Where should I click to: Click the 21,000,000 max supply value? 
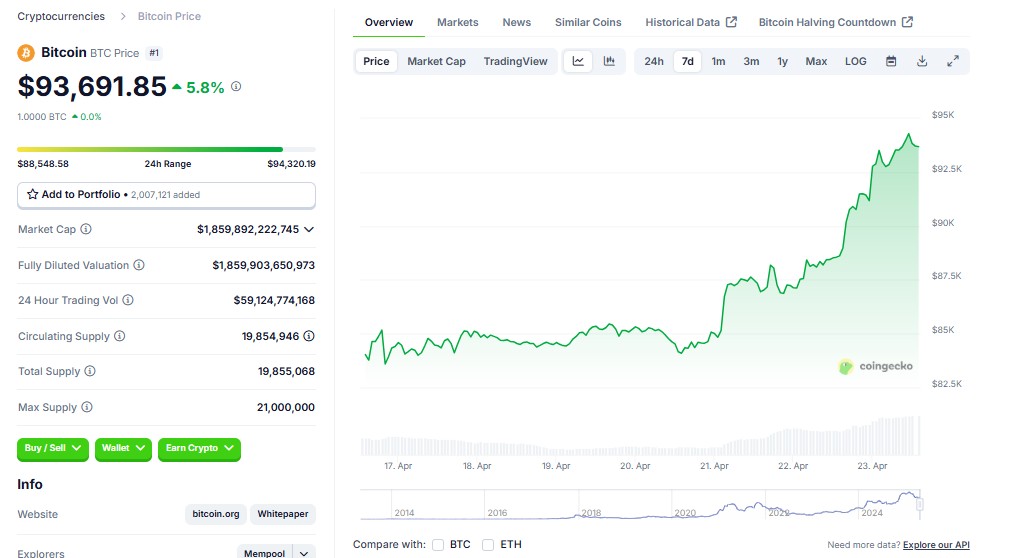pos(286,408)
